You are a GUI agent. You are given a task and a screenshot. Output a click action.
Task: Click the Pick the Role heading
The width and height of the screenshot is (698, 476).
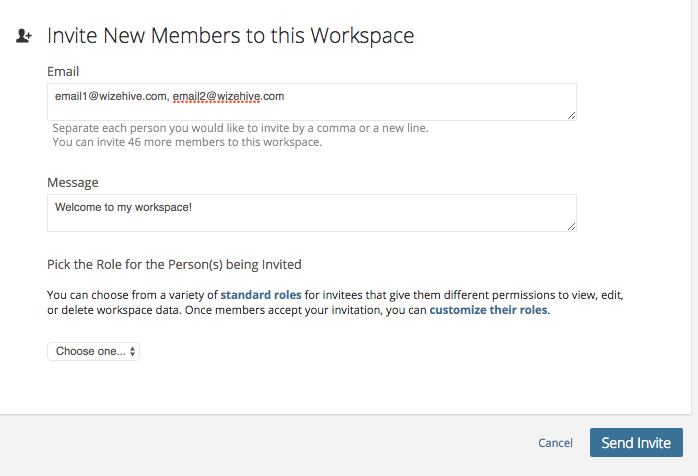click(x=174, y=264)
